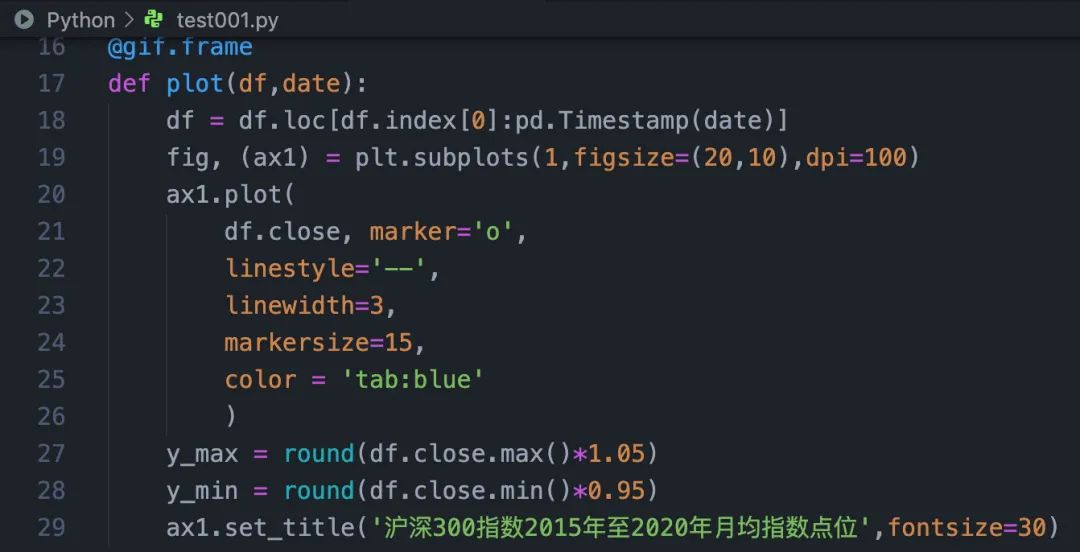Screen dimensions: 1080x552
Task: Click 'ax1.set_title' on line 29
Action: point(260,529)
